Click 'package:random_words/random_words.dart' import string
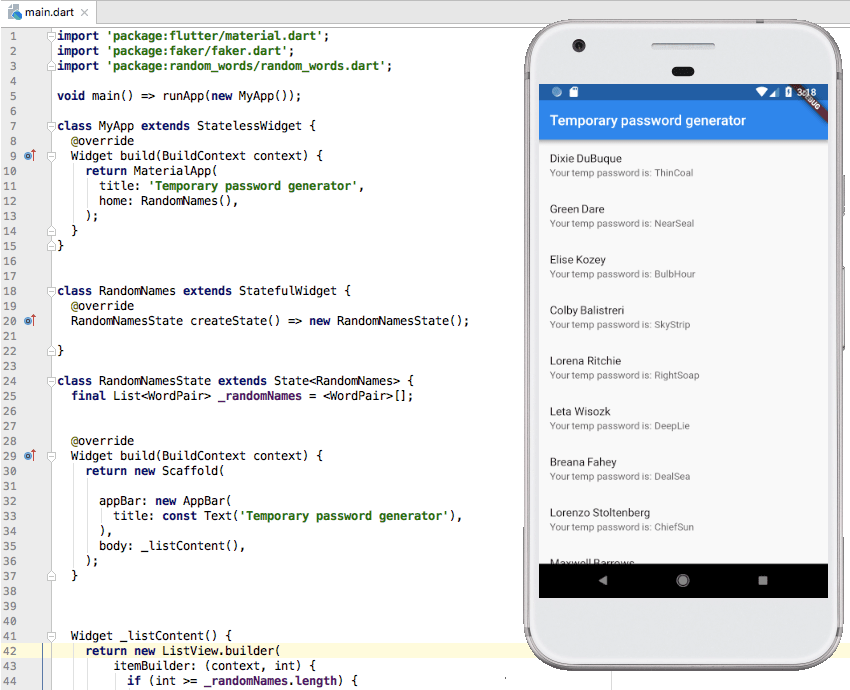This screenshot has width=850, height=690. (x=246, y=66)
